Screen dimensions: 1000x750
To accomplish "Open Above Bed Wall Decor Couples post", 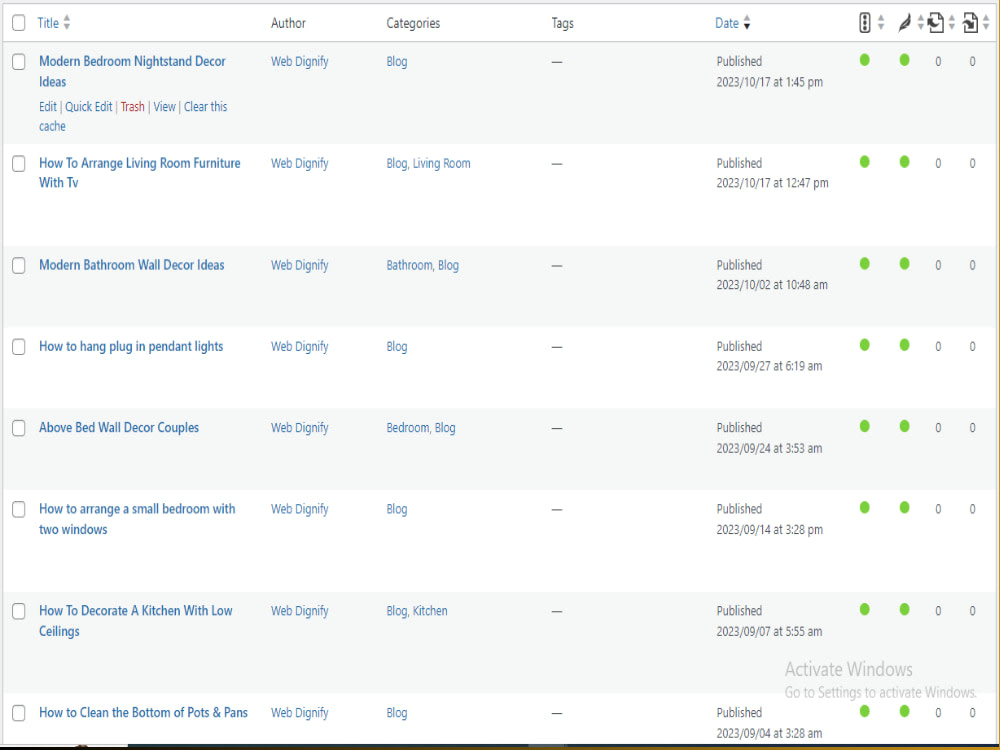I will (119, 427).
